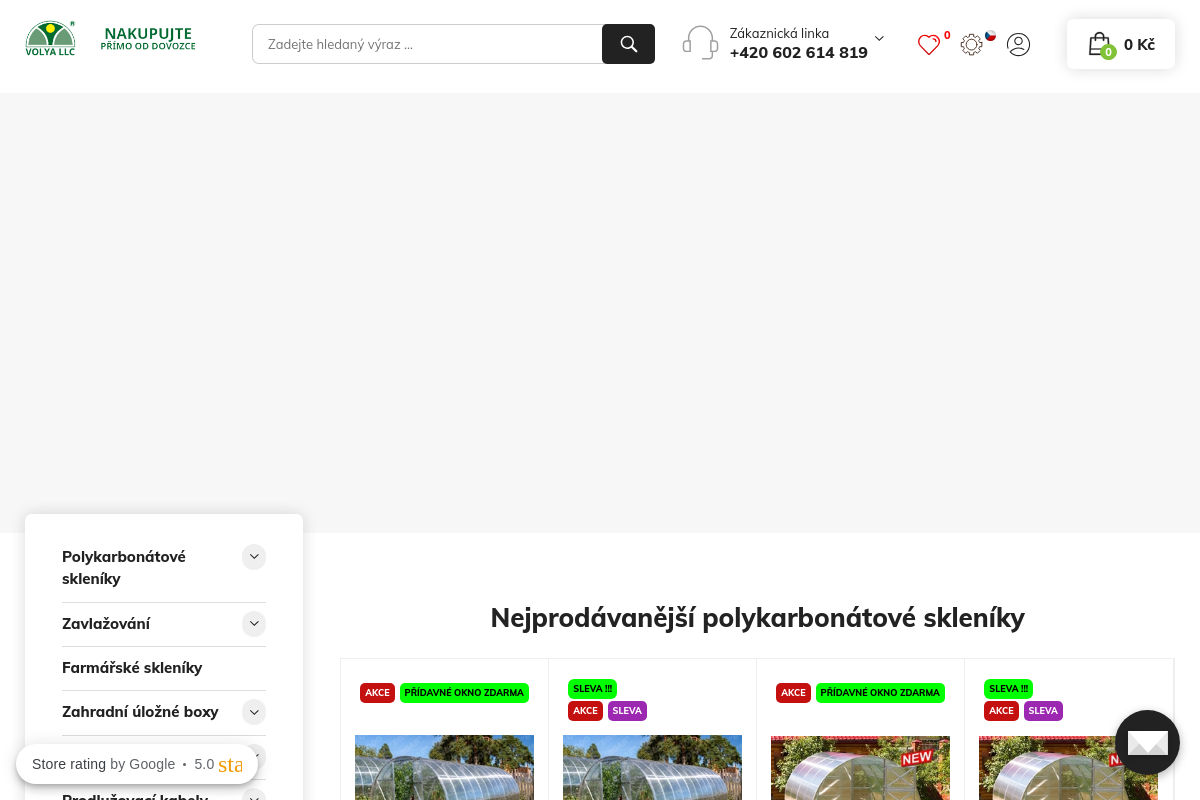Open language settings gear with Czech flag
The height and width of the screenshot is (800, 1200).
tap(972, 44)
